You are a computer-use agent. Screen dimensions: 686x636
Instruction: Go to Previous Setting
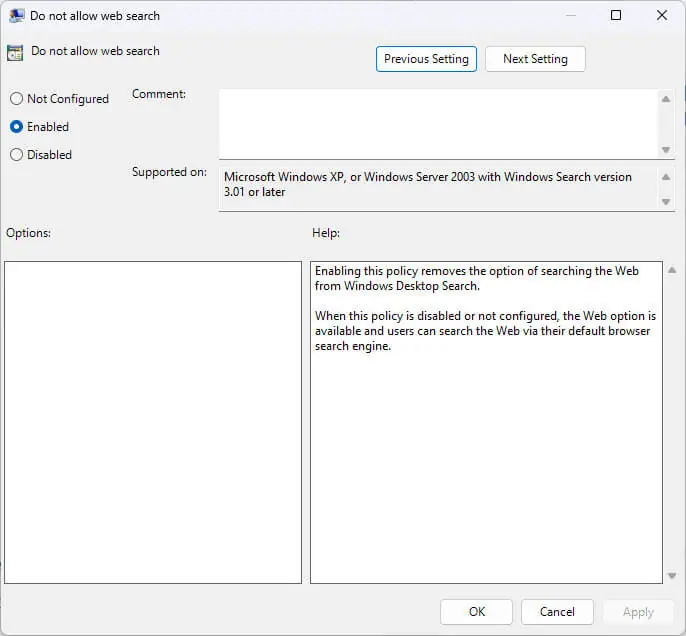pos(426,59)
